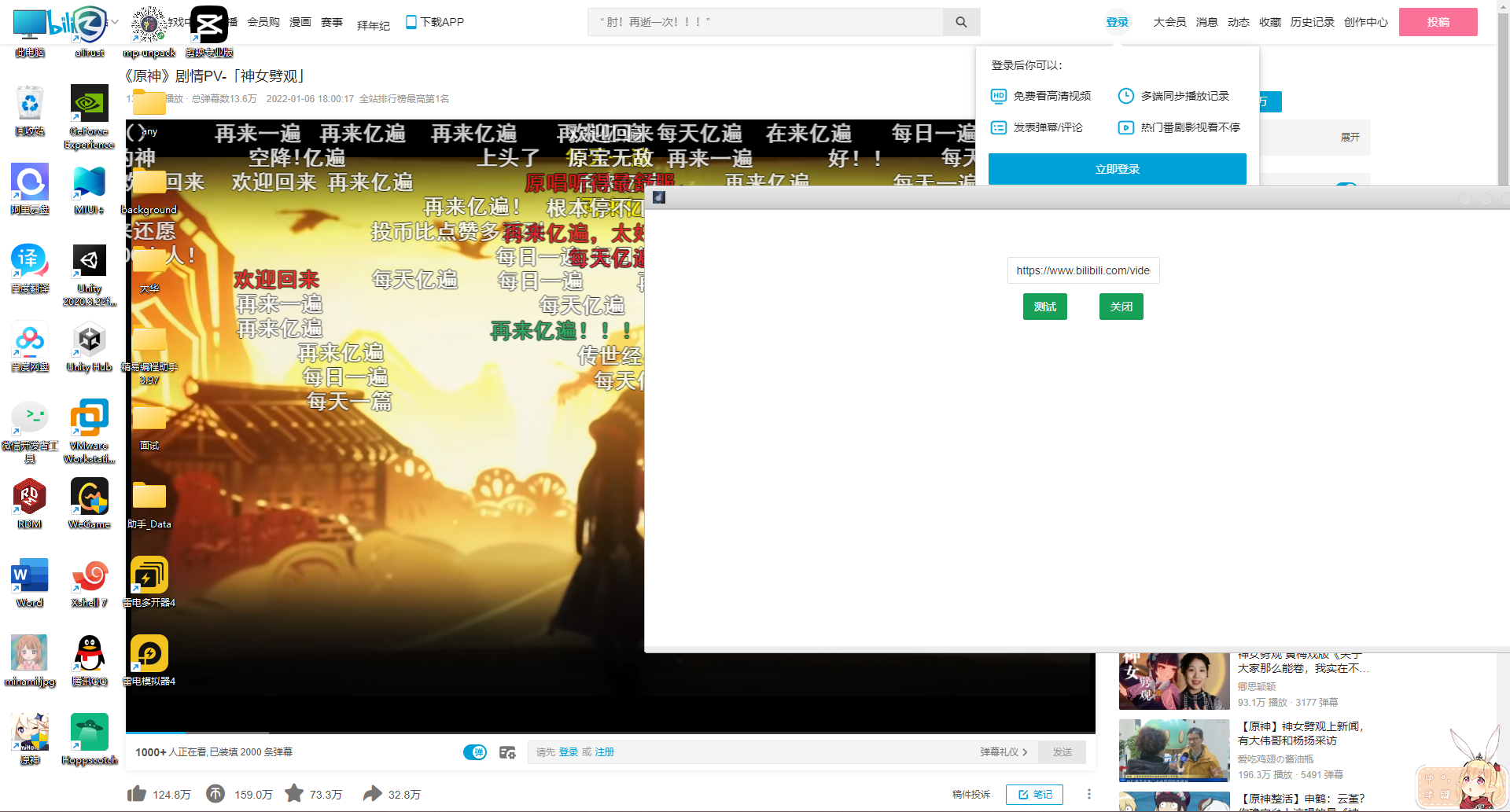Click the 注册 link in the danmaku bar
Viewport: 1510px width, 812px height.
[x=604, y=752]
